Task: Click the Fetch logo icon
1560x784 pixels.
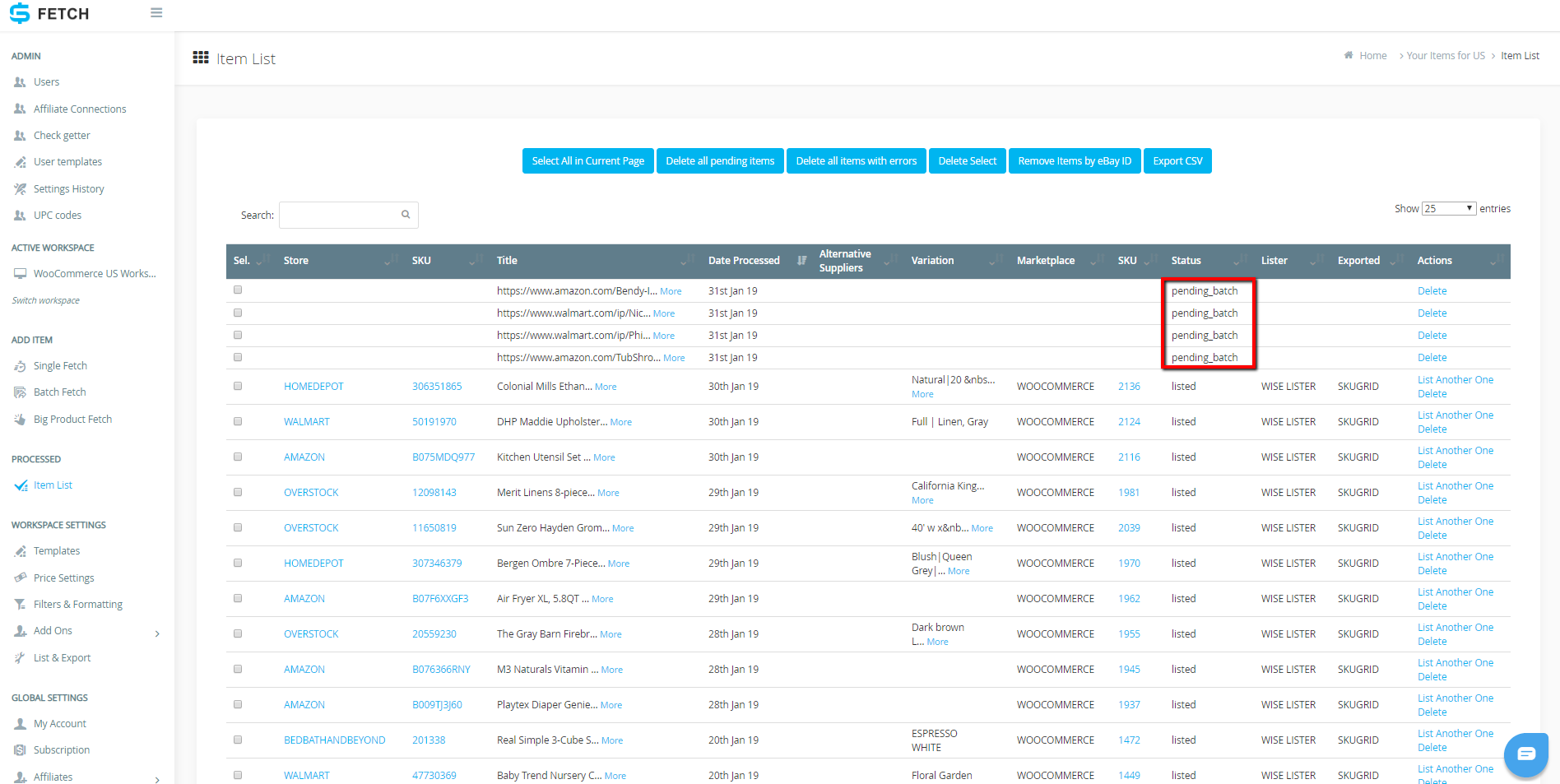Action: tap(20, 13)
